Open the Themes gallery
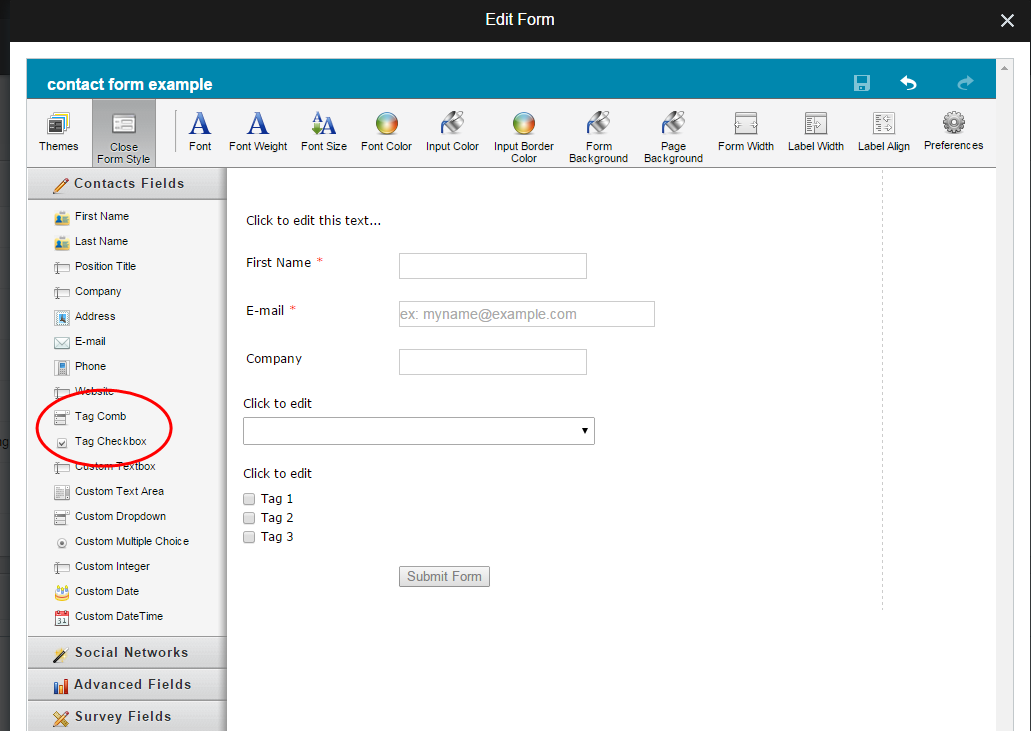 click(x=59, y=133)
